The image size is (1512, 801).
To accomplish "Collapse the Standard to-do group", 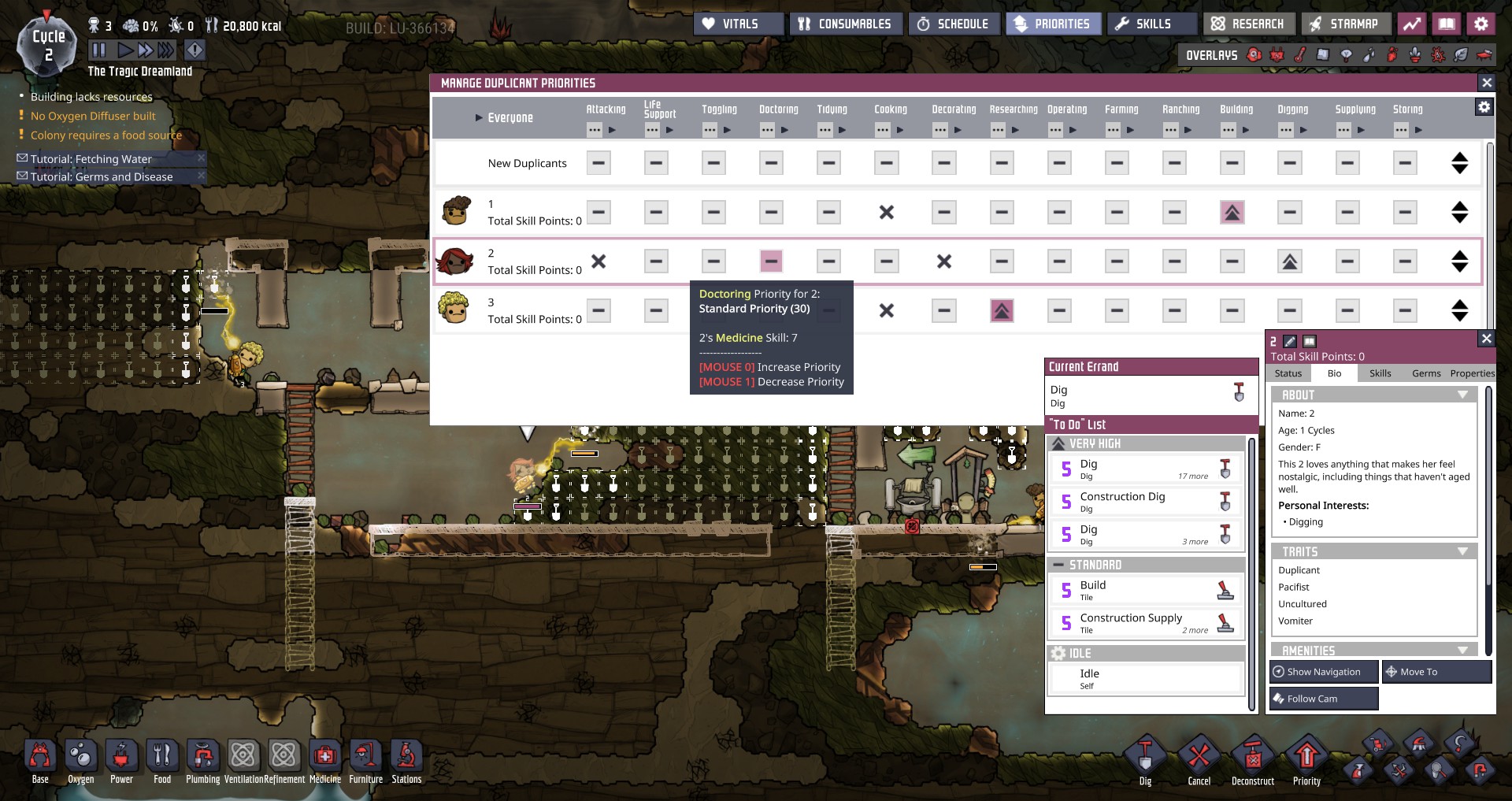I will click(x=1146, y=565).
